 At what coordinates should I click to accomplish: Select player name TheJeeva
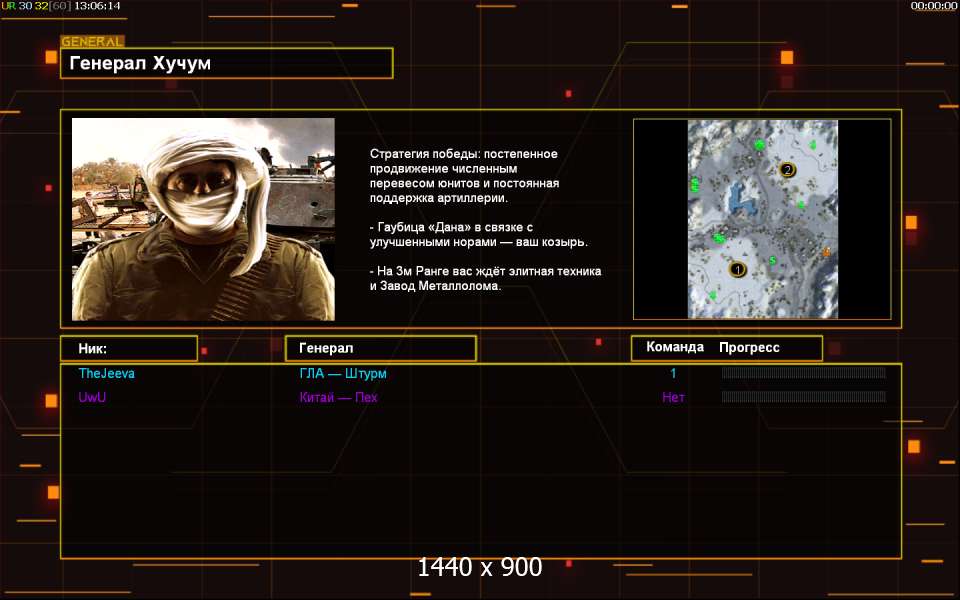tap(107, 373)
